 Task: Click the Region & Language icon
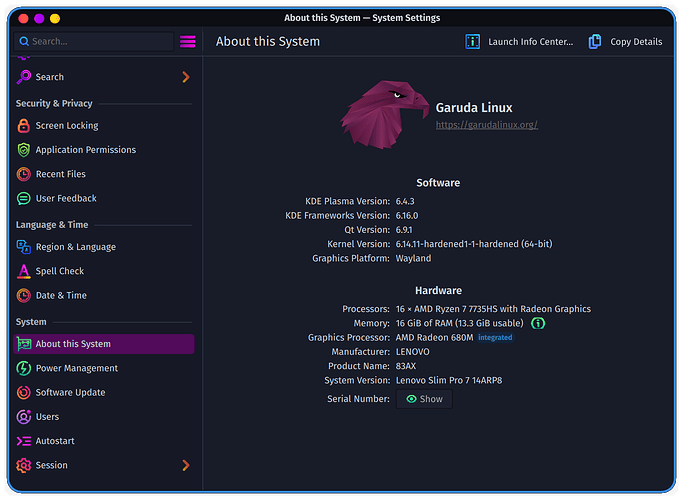click(24, 247)
